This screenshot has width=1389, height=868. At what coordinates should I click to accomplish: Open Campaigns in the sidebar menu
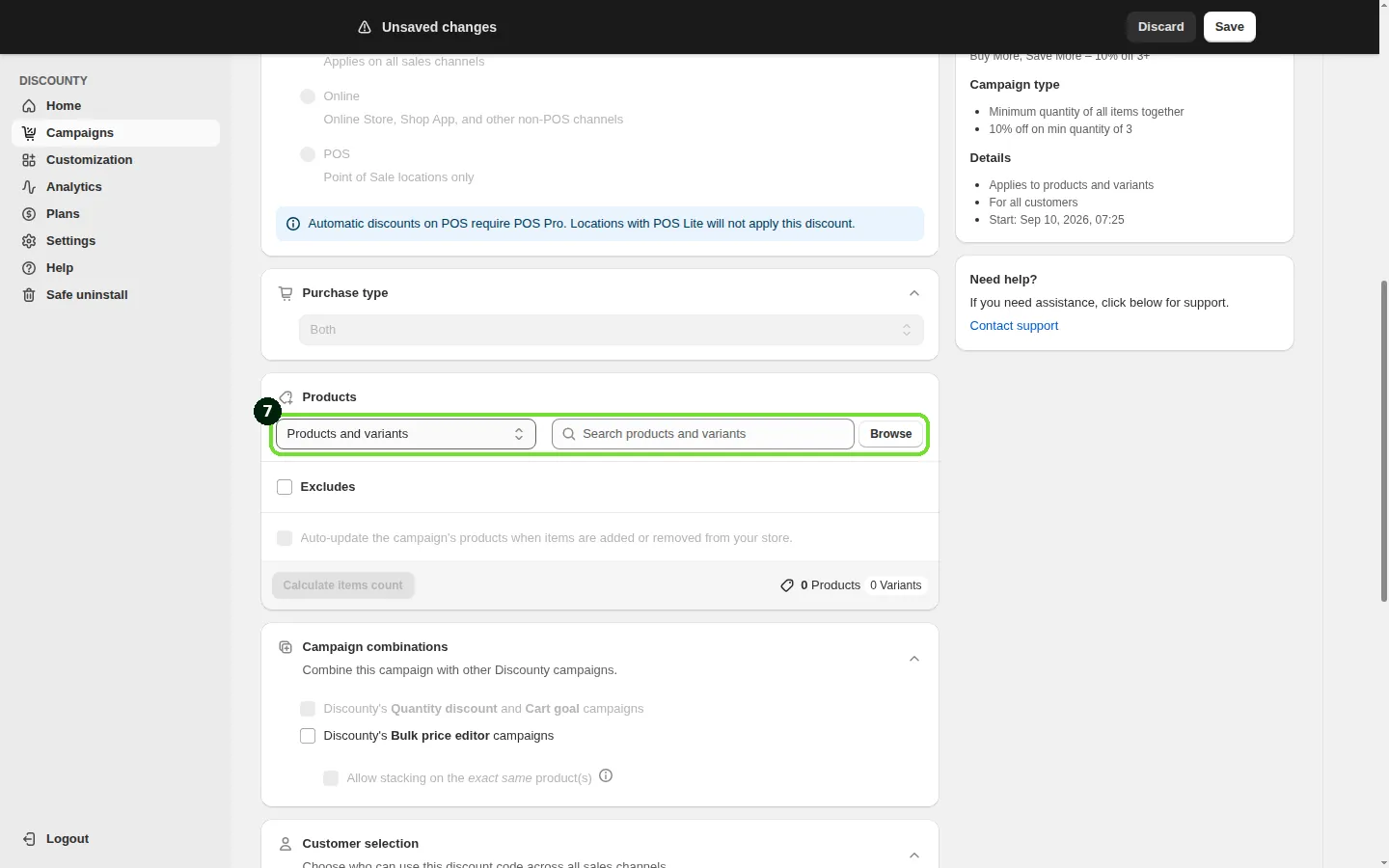tap(116, 133)
